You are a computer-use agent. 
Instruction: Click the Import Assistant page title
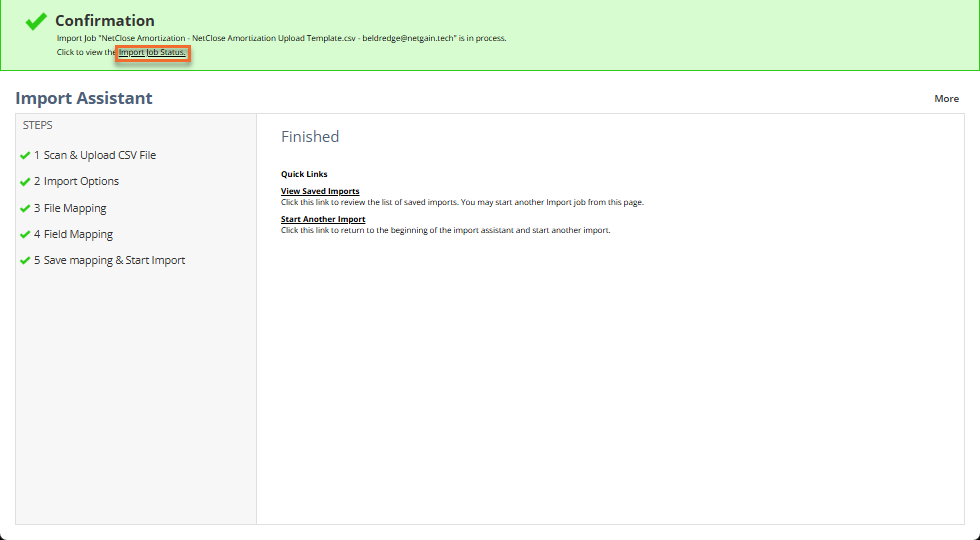click(84, 98)
